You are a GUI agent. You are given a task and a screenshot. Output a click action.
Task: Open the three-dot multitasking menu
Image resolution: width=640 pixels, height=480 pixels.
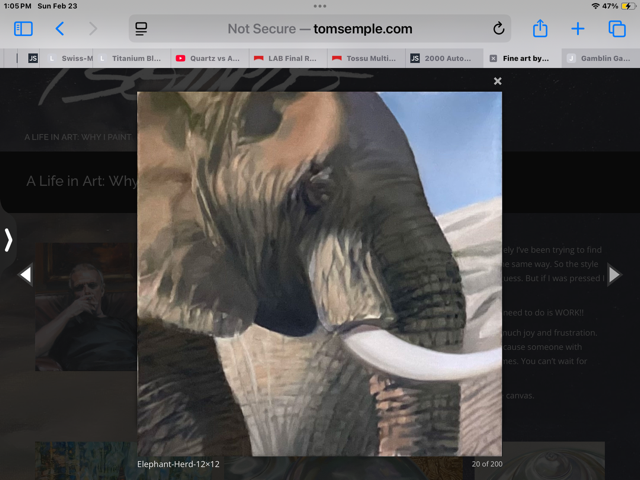(320, 6)
